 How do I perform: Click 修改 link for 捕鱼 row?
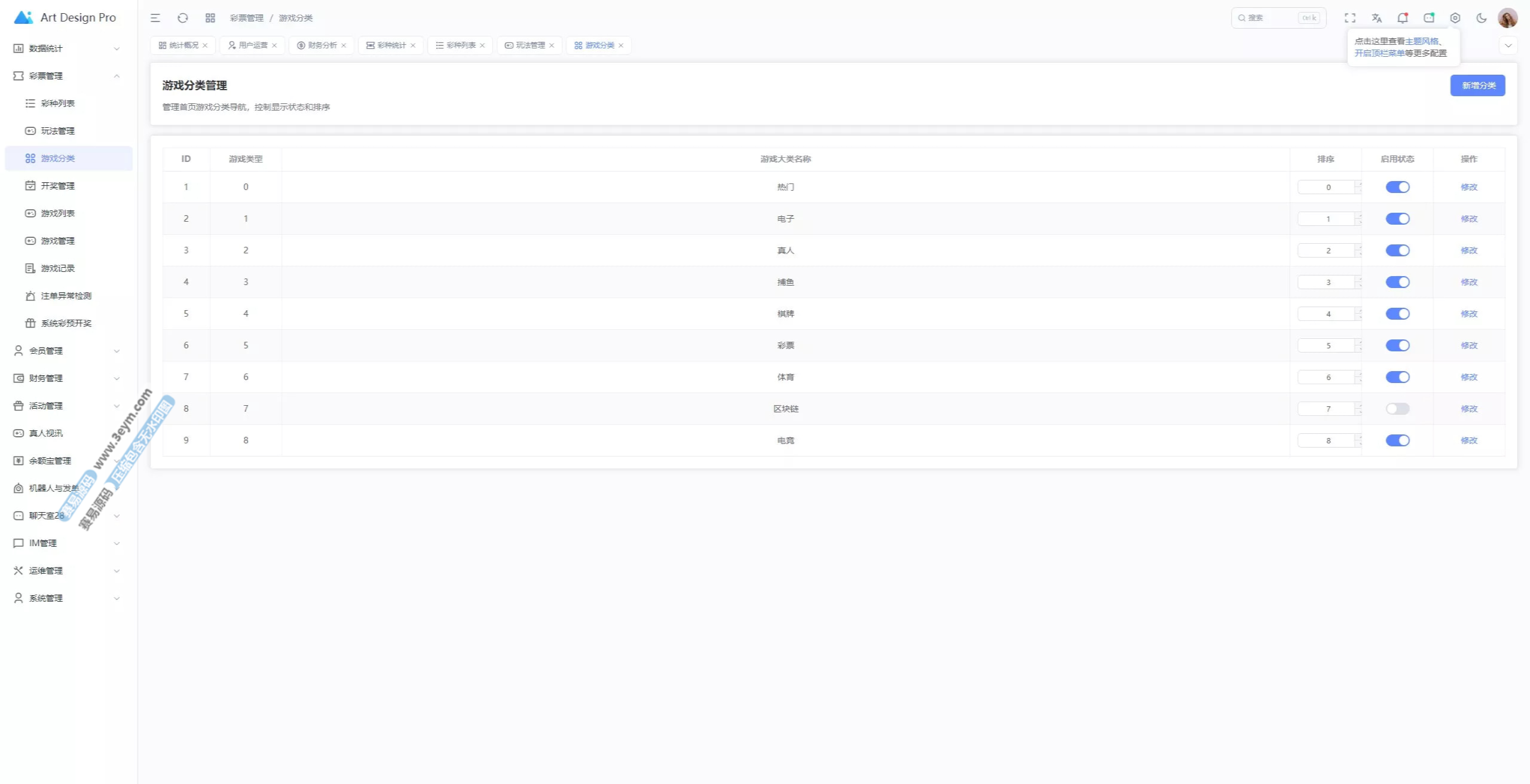pyautogui.click(x=1468, y=282)
